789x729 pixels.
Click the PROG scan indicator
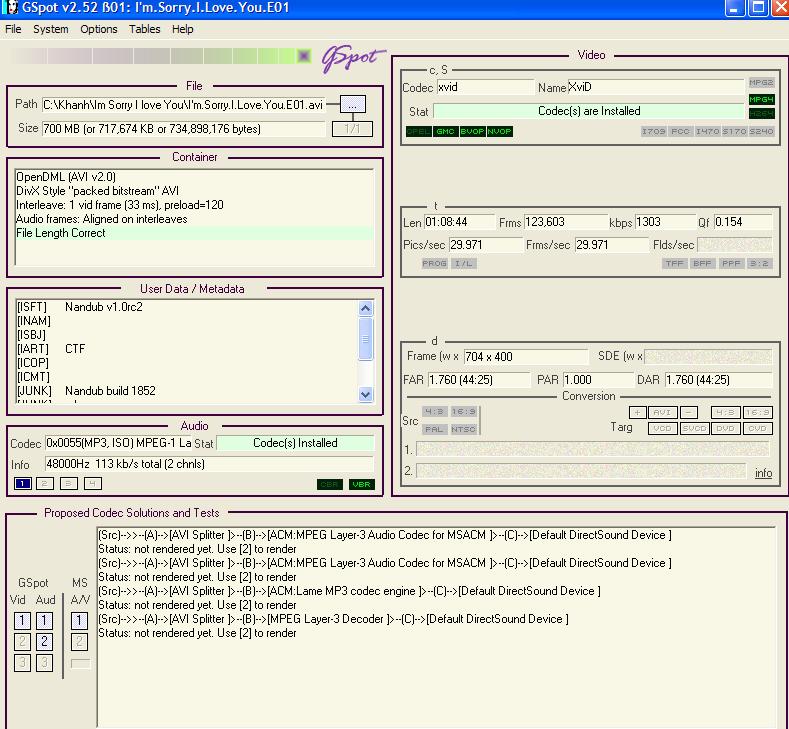tap(434, 263)
